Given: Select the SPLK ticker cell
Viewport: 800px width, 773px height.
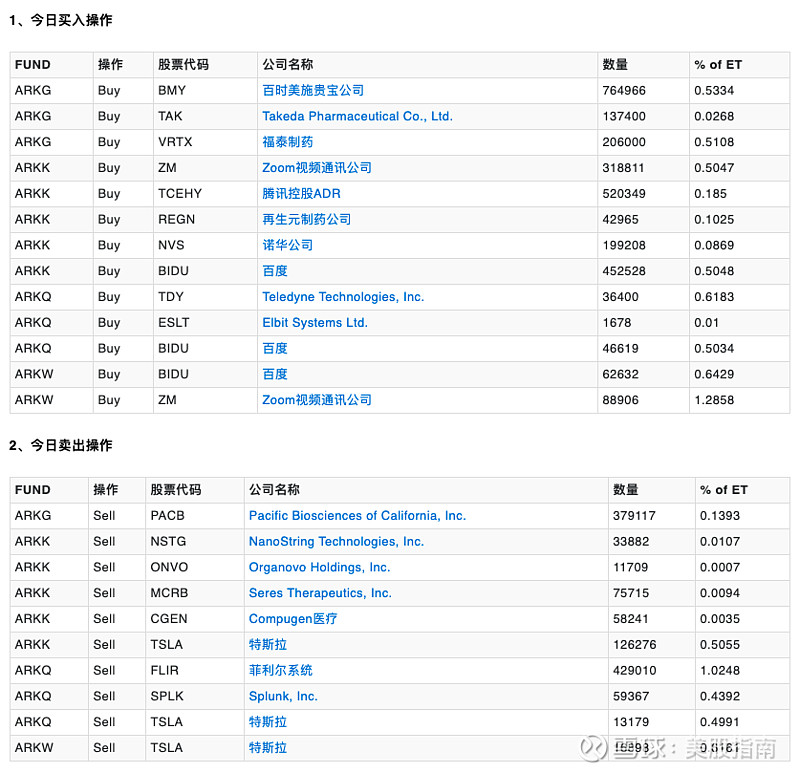Looking at the screenshot, I should tap(195, 696).
